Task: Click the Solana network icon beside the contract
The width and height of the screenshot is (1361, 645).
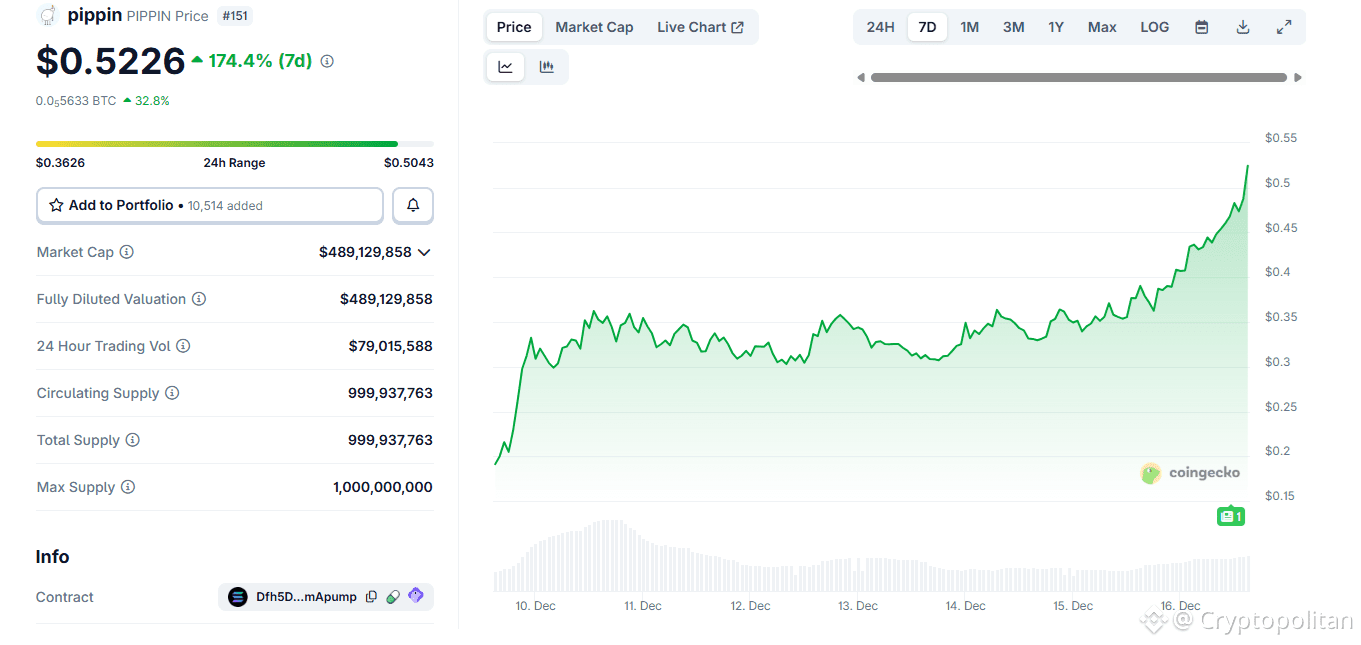Action: pyautogui.click(x=237, y=596)
